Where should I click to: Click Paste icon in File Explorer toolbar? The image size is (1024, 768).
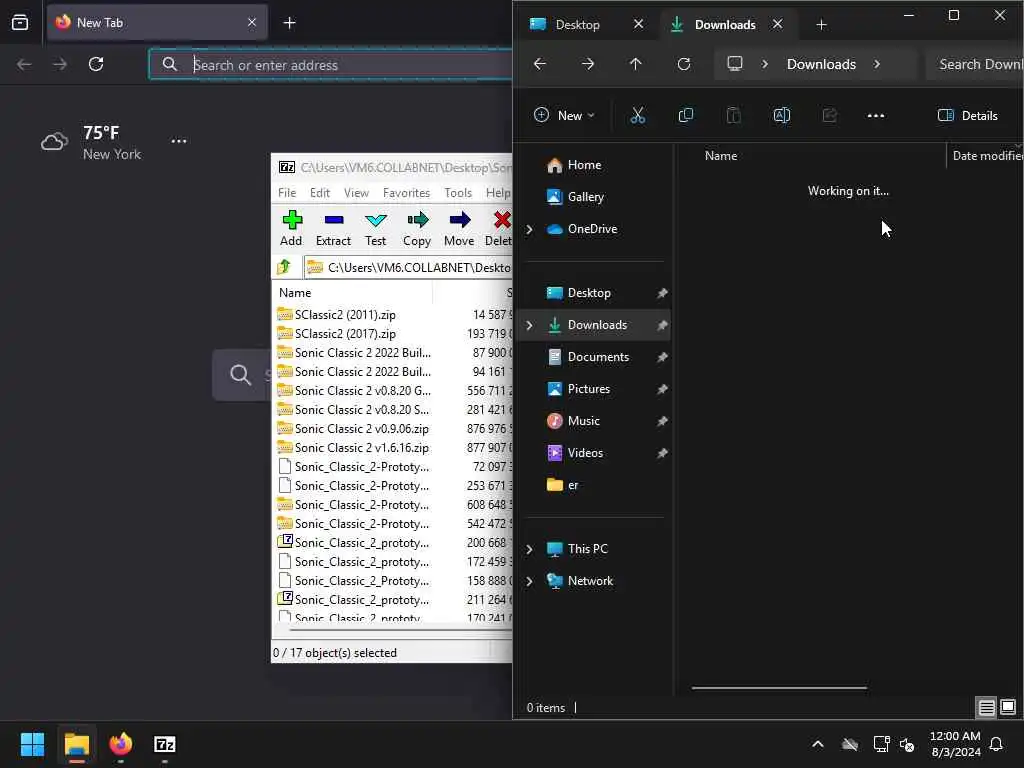tap(733, 116)
